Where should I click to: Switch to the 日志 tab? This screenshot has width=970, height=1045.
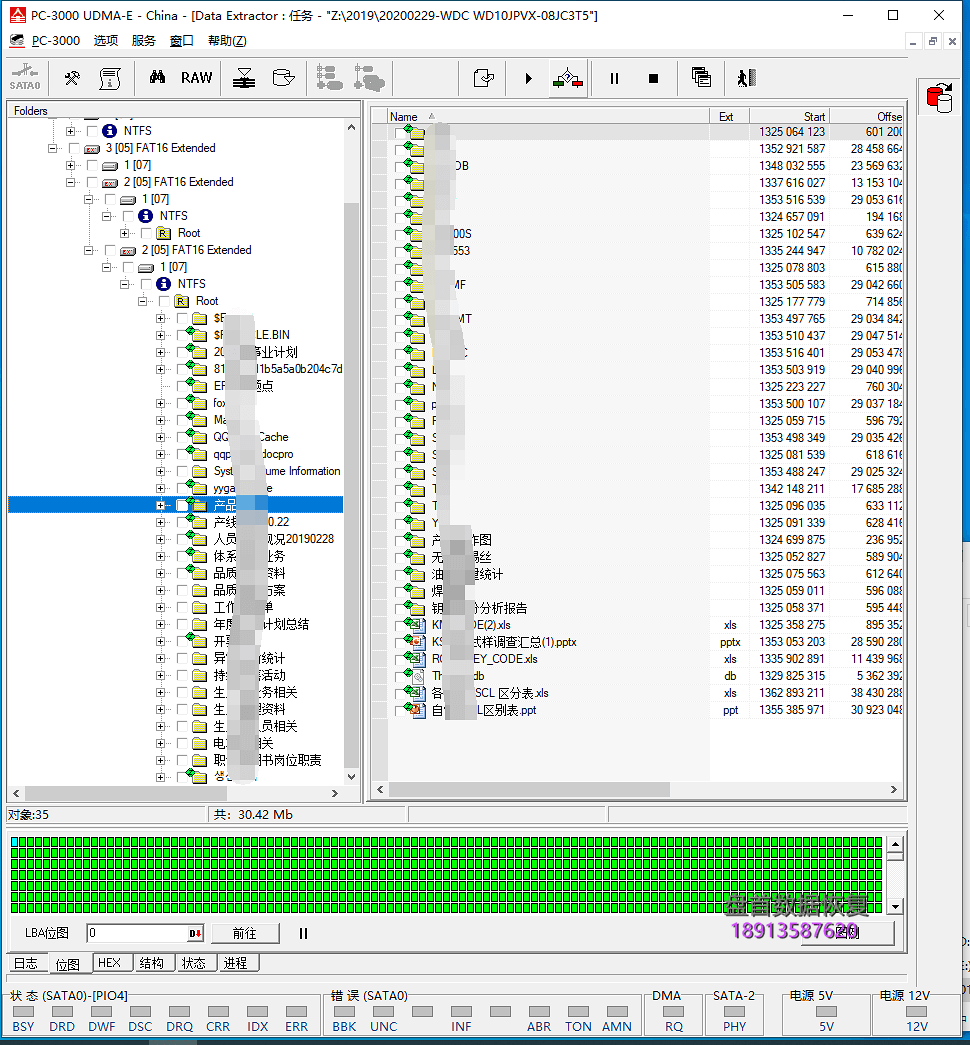point(26,964)
